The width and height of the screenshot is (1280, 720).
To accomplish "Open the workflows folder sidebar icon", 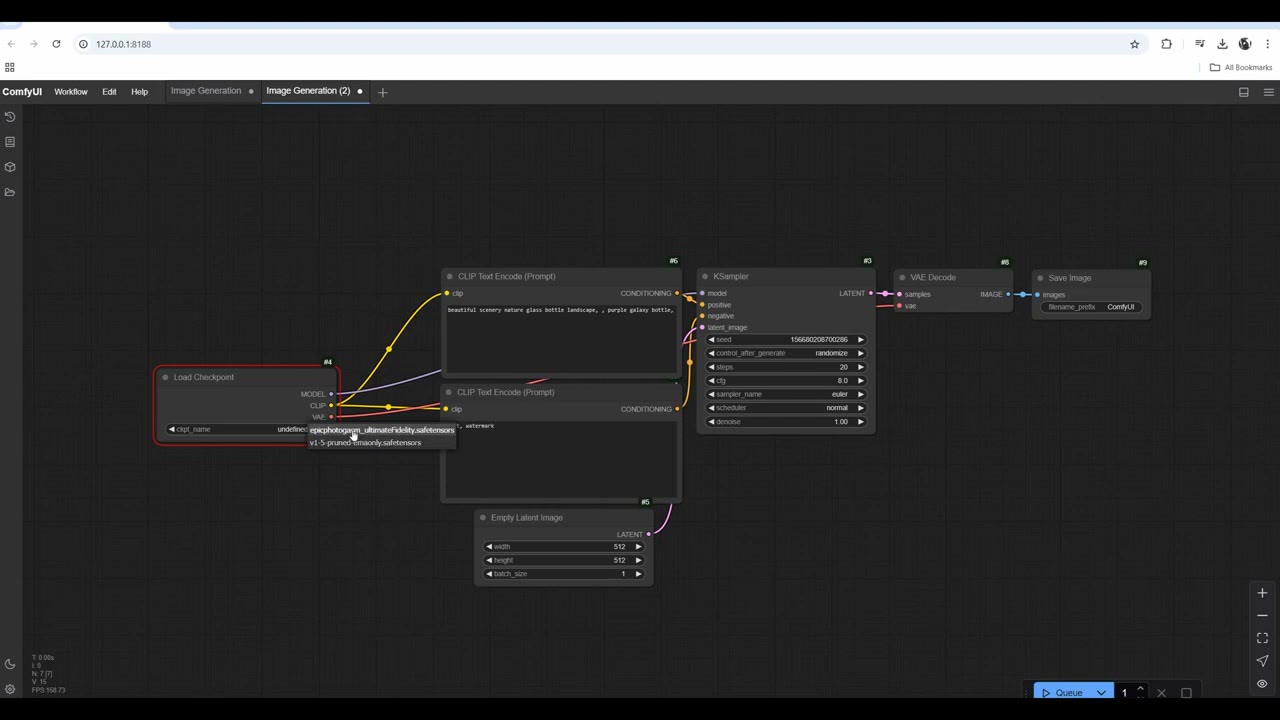I will tap(10, 192).
